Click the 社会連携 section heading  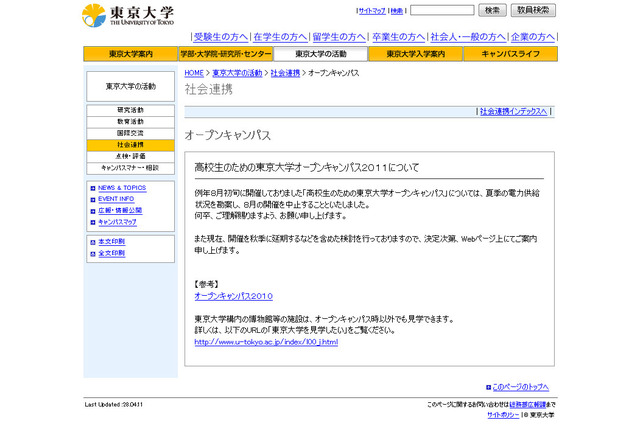pyautogui.click(x=209, y=89)
